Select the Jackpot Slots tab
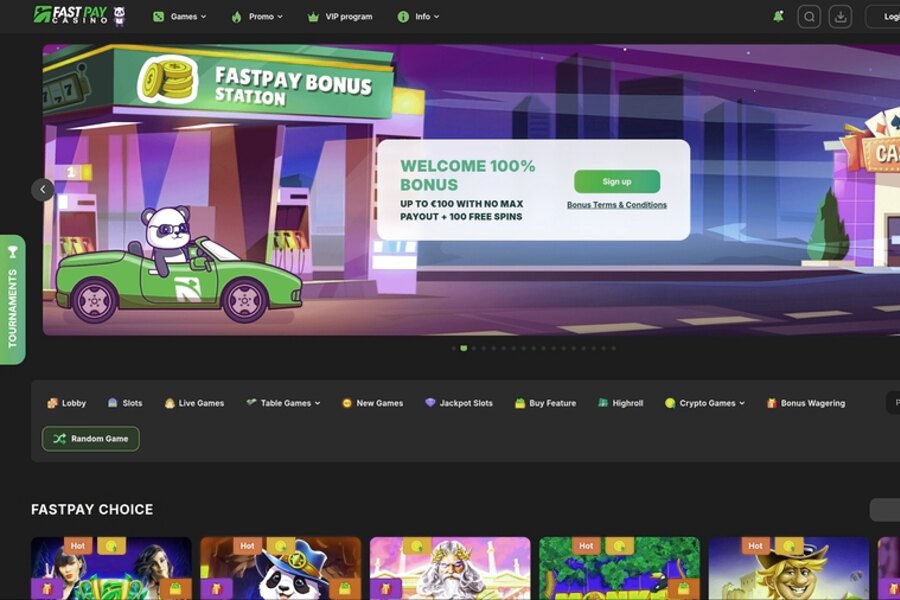The width and height of the screenshot is (900, 600). pyautogui.click(x=459, y=403)
